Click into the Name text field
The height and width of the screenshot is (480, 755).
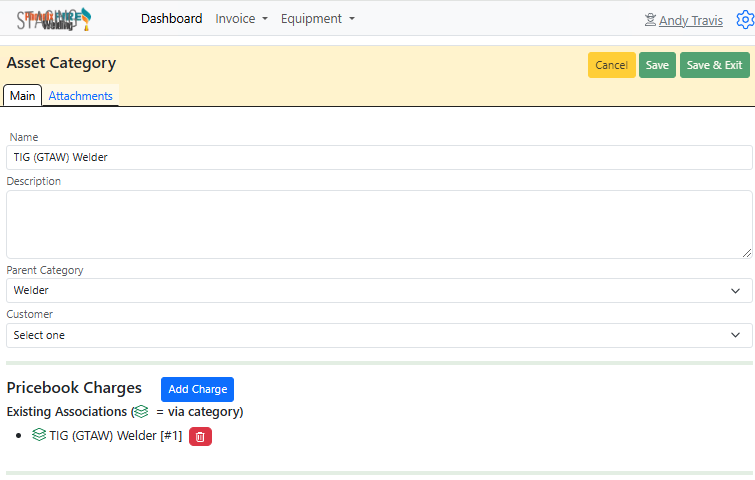coord(379,157)
